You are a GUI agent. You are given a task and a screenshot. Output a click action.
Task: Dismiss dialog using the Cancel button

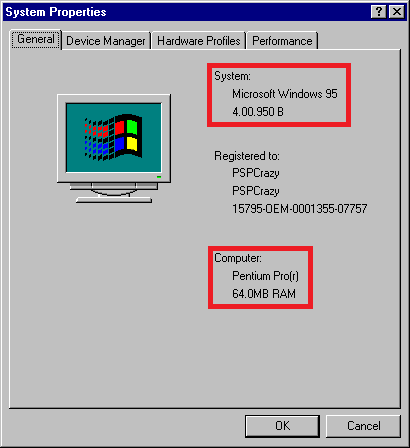click(363, 426)
